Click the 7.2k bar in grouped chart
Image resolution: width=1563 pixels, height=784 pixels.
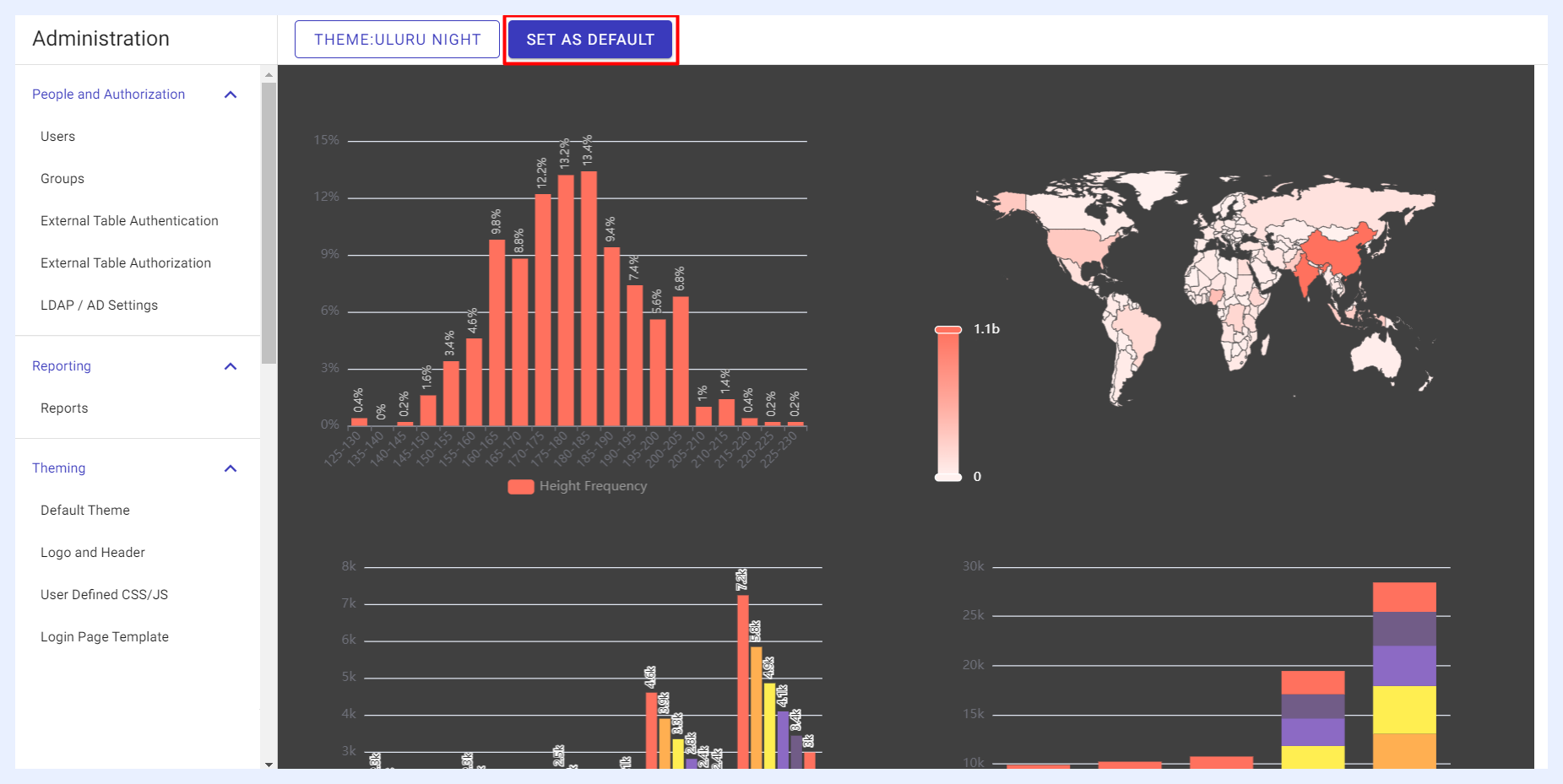(x=743, y=682)
